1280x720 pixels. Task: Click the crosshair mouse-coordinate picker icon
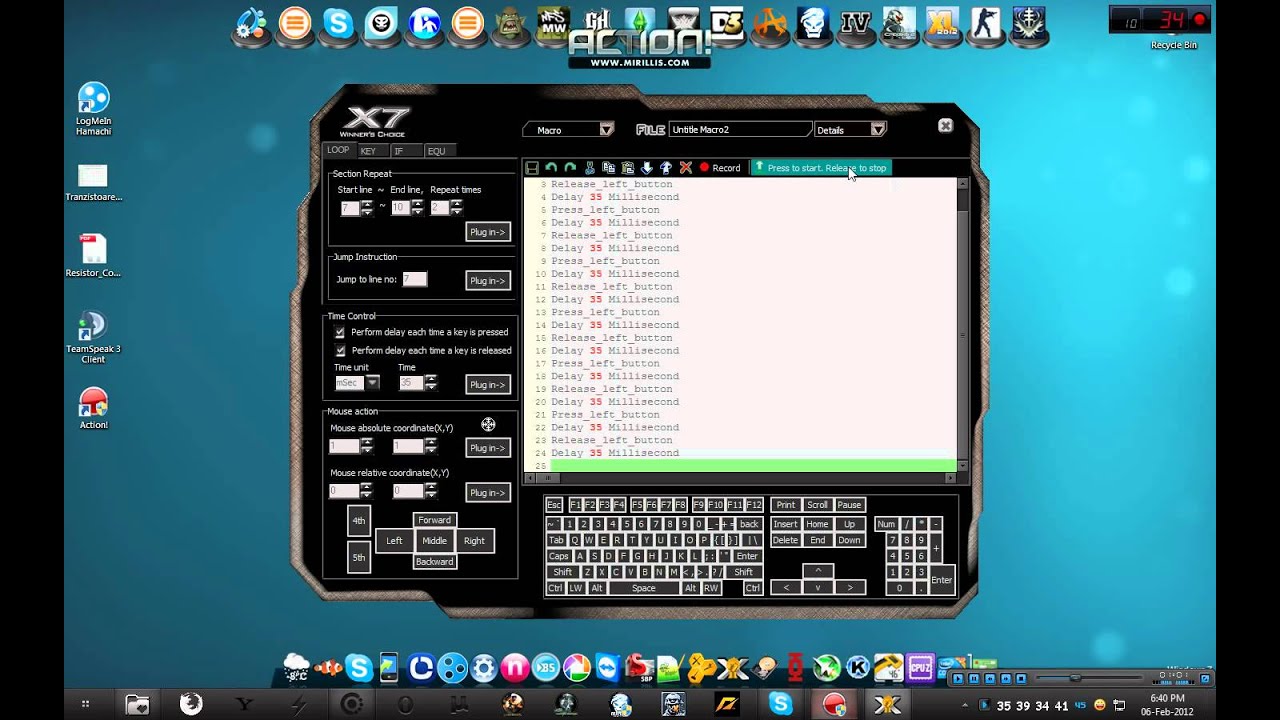[488, 425]
